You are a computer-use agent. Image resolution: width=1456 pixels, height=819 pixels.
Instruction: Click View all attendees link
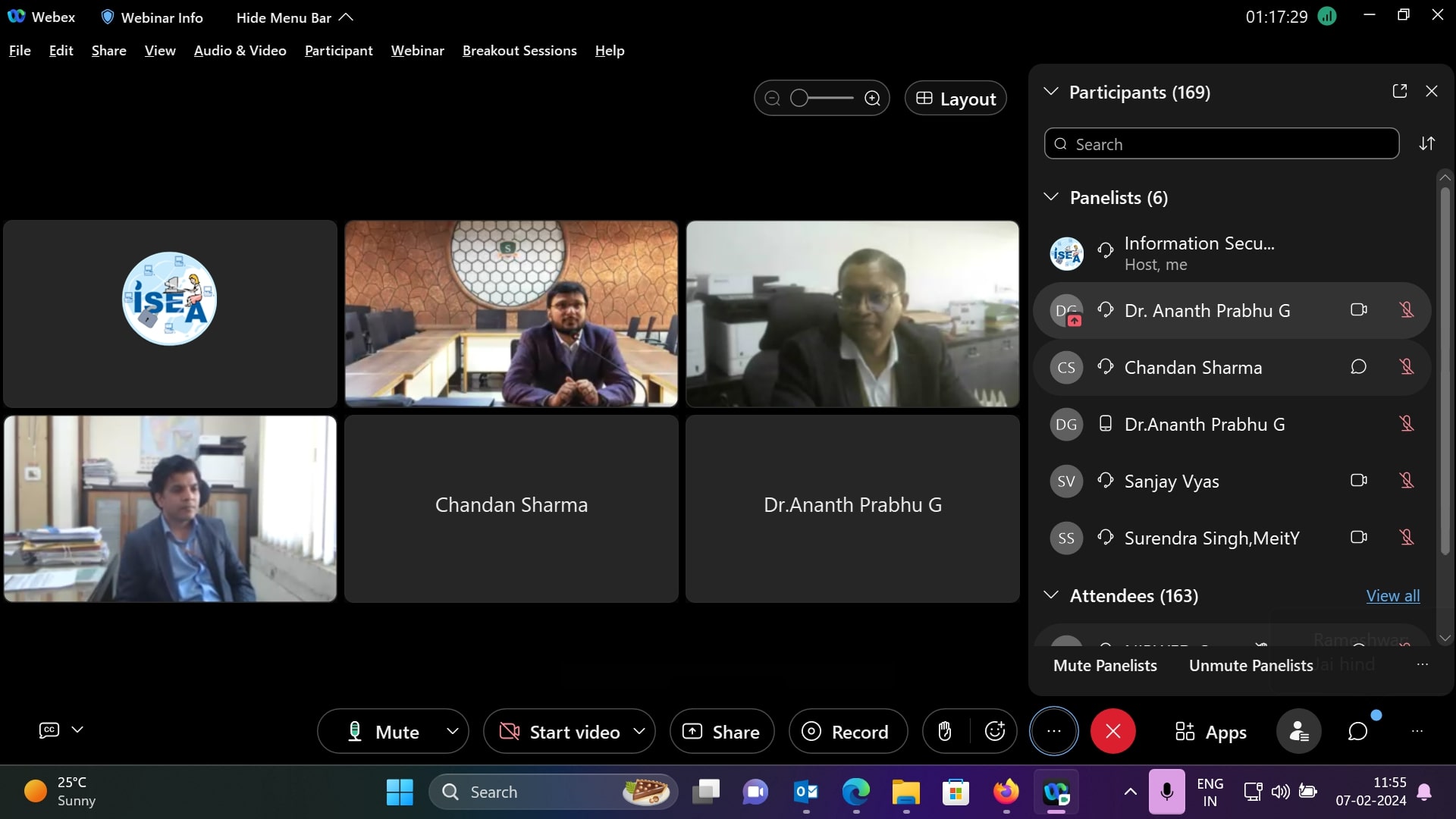[x=1392, y=596]
